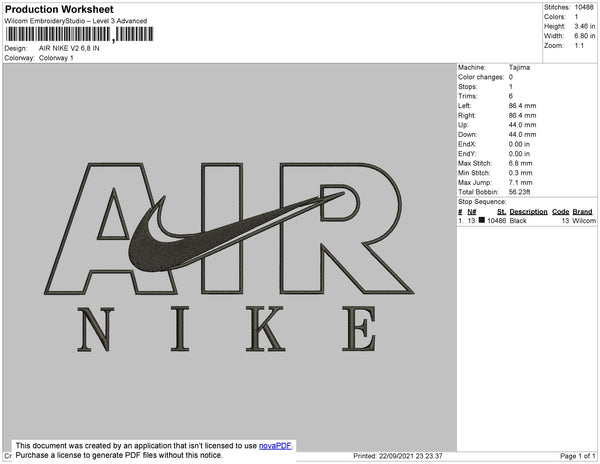The height and width of the screenshot is (464, 600).
Task: Click the Stitches value 10488 in header
Action: tap(584, 7)
